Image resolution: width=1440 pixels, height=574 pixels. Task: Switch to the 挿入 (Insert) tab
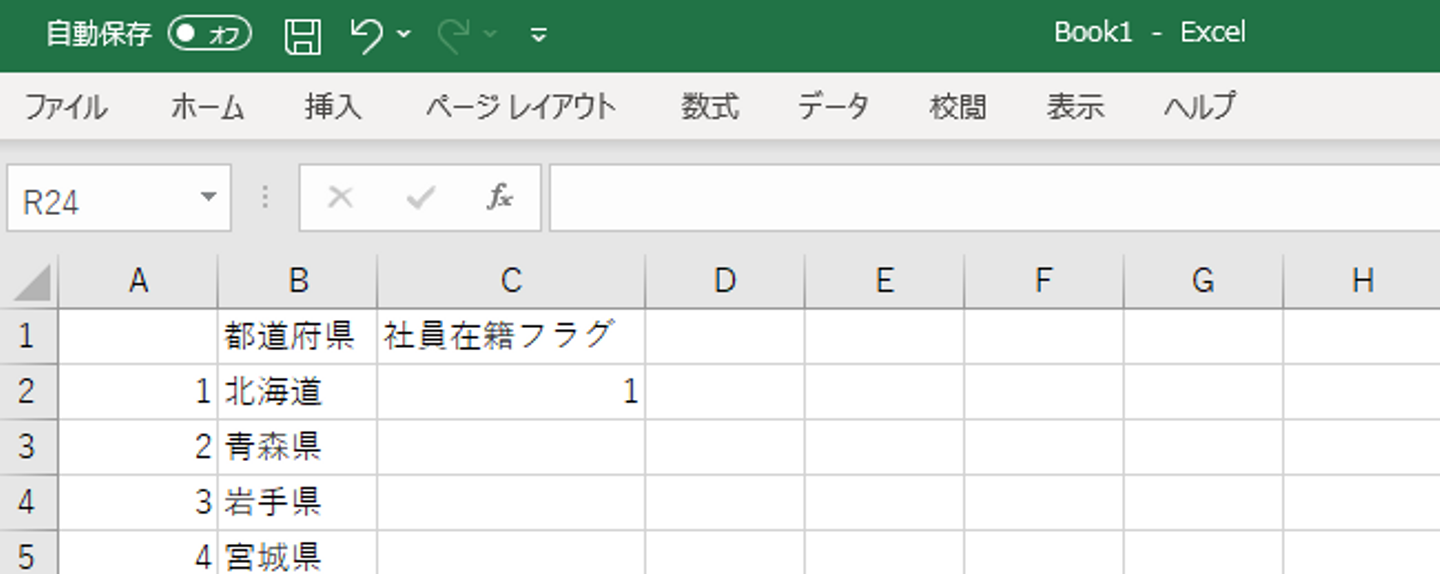tap(333, 106)
